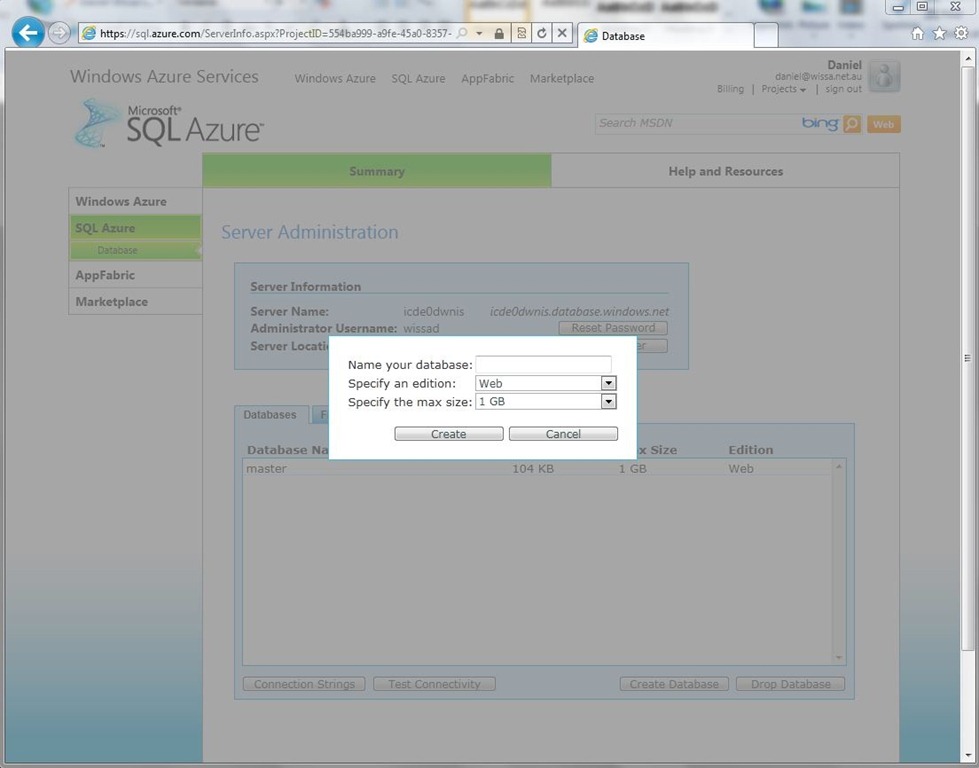Go back using the browser back arrow

point(28,32)
